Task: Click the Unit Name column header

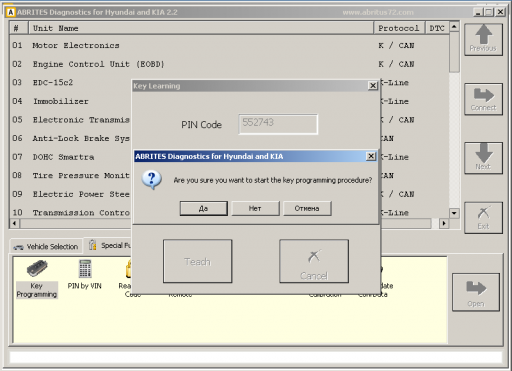Action: click(201, 28)
